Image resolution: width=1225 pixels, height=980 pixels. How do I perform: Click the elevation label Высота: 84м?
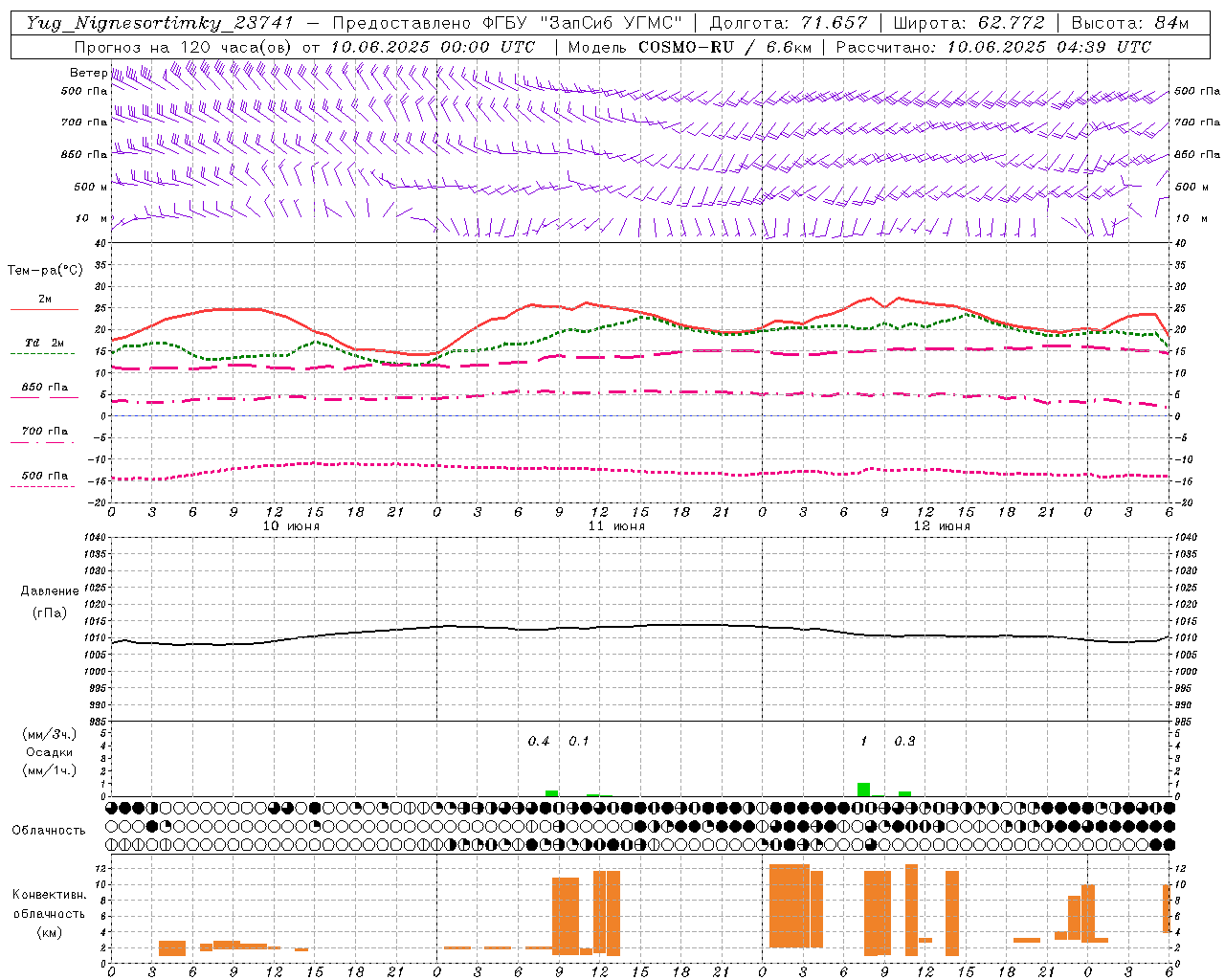pyautogui.click(x=1129, y=23)
